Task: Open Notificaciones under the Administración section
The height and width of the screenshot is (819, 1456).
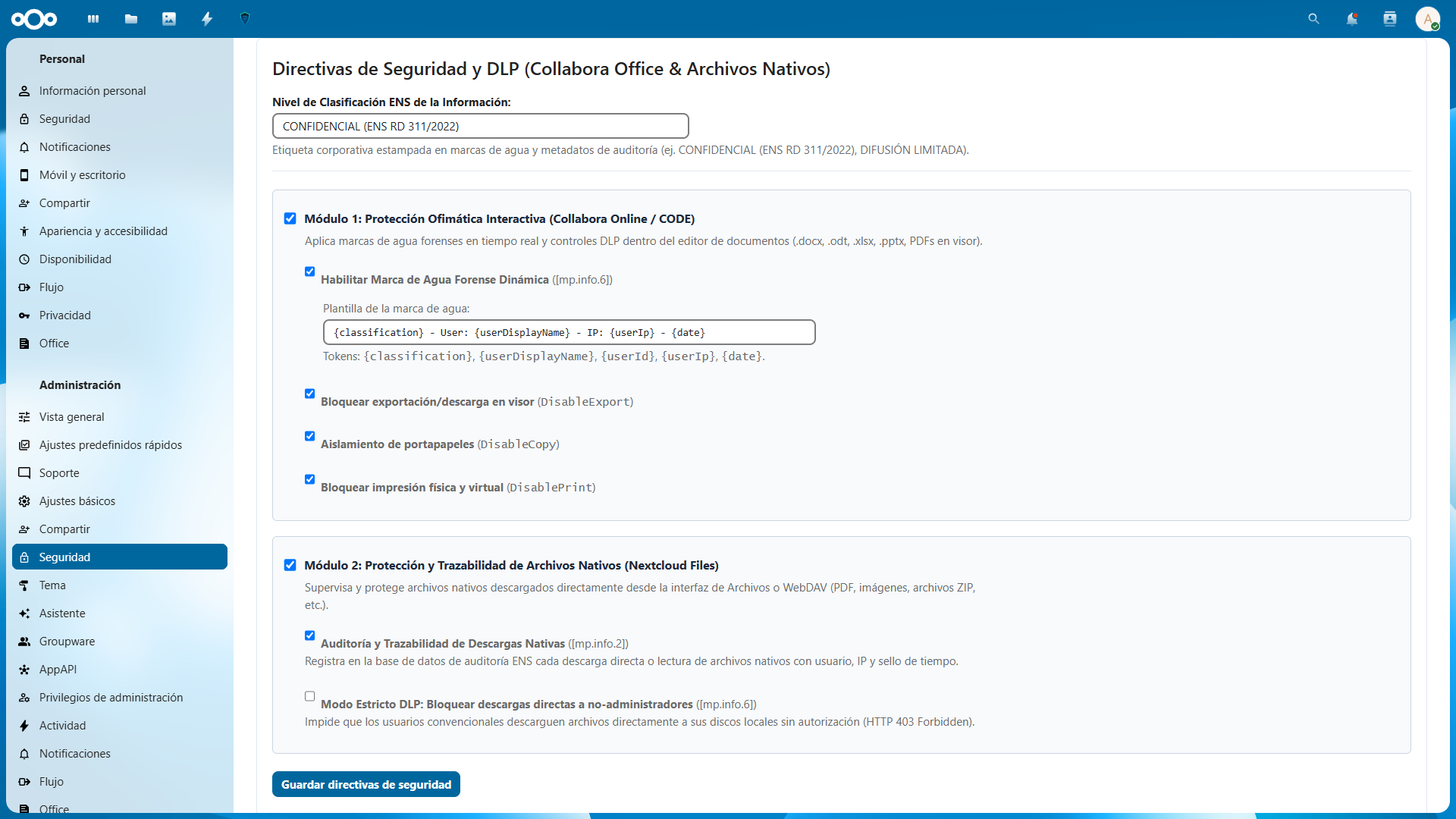Action: (120, 754)
